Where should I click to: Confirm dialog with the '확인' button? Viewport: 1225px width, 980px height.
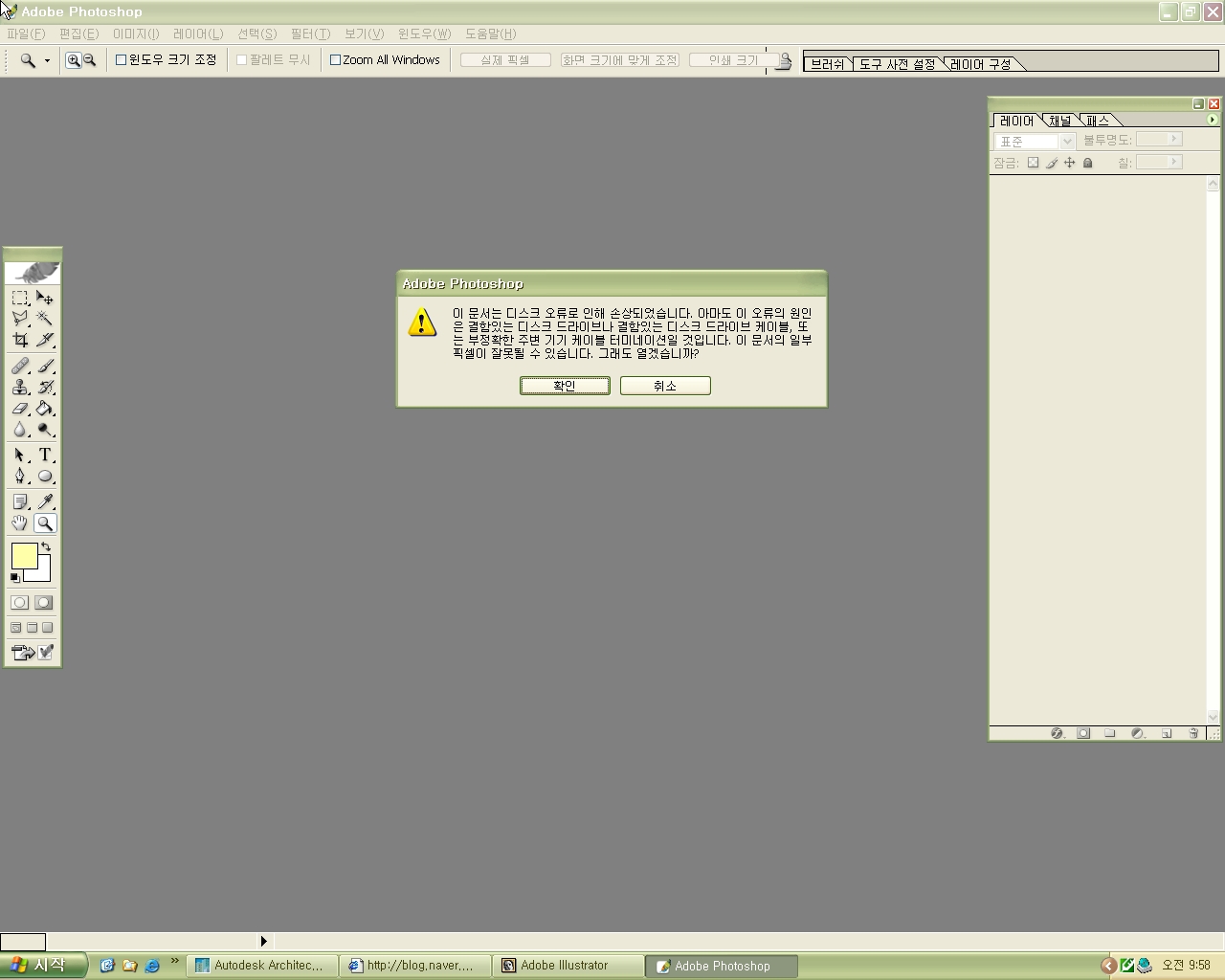coord(565,386)
